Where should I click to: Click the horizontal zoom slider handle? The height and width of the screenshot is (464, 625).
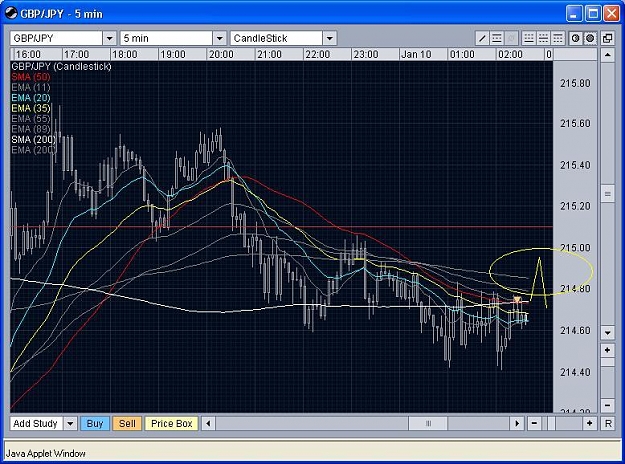point(551,423)
